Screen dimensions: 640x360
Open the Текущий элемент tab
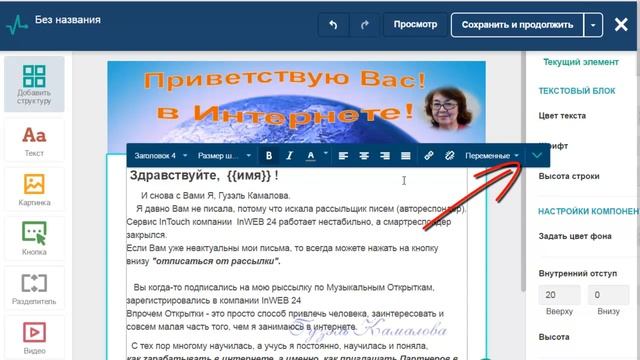coord(581,62)
